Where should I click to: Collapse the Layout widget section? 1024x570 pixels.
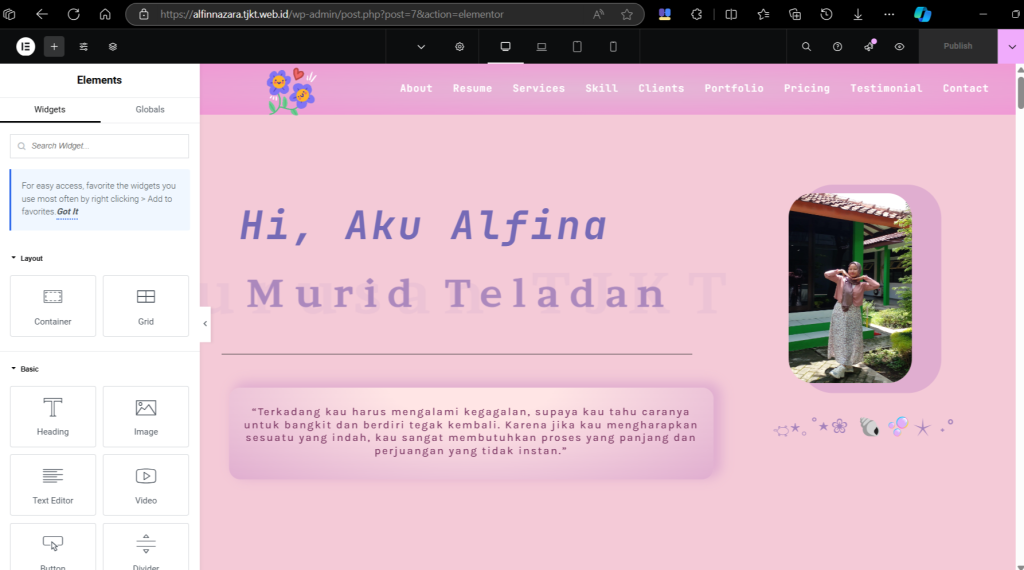[31, 258]
